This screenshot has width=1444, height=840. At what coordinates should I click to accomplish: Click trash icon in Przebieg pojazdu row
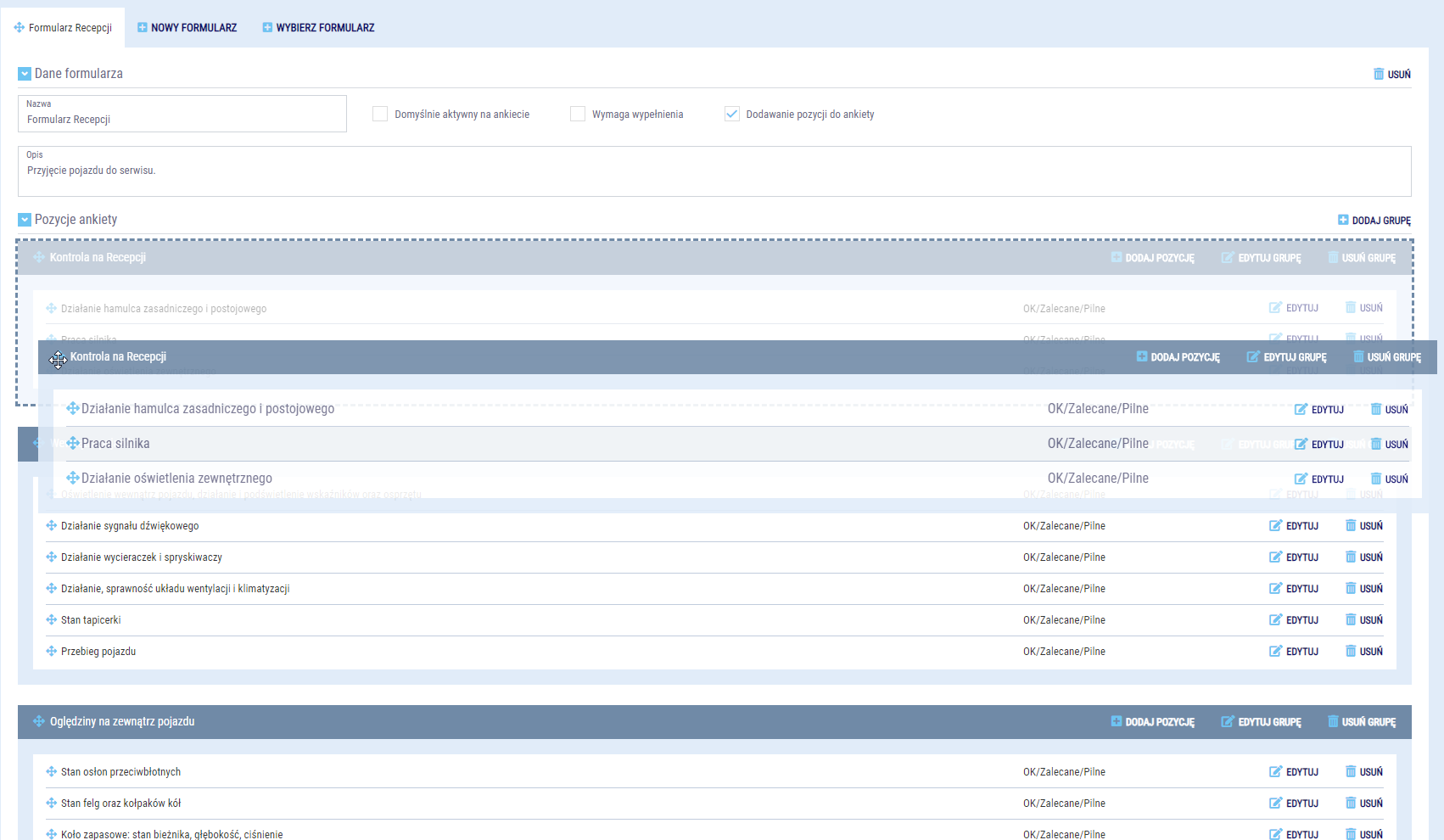point(1351,652)
